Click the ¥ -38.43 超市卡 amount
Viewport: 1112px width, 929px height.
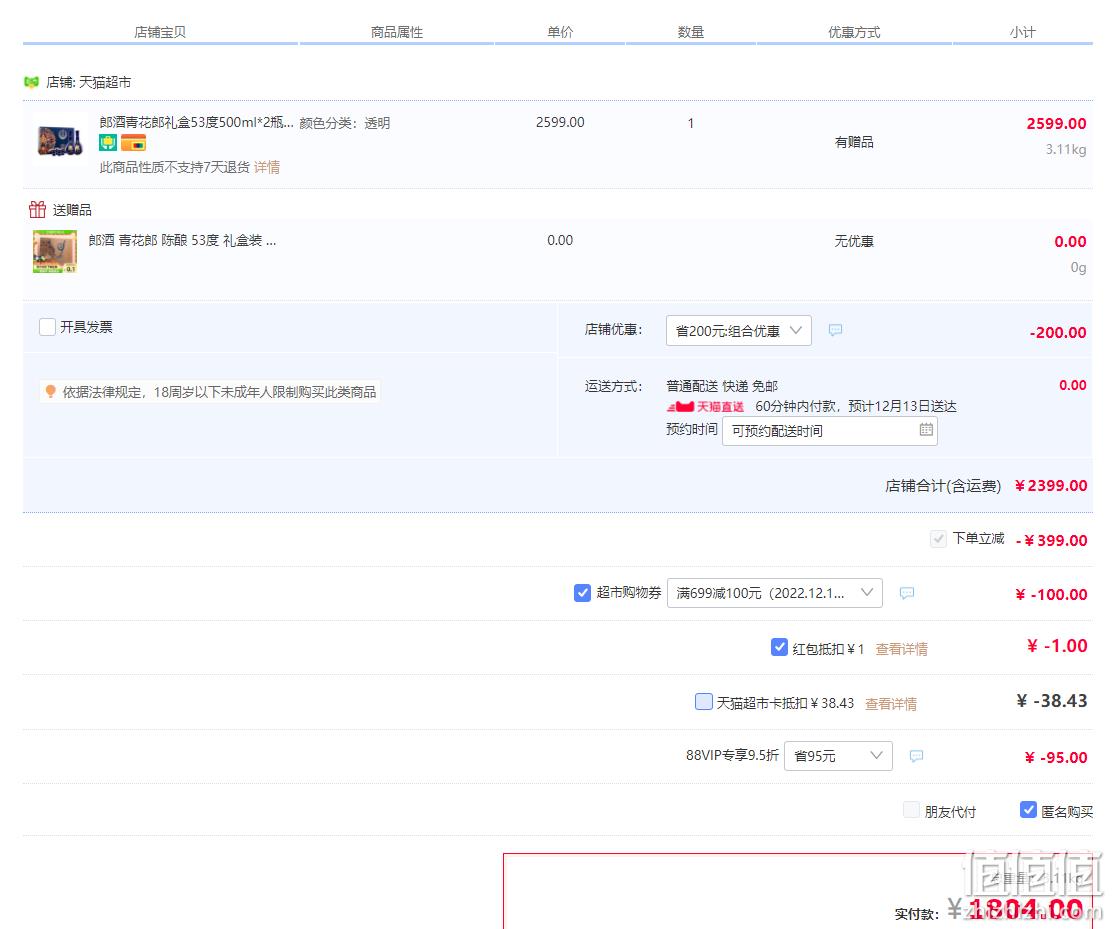coord(1052,701)
